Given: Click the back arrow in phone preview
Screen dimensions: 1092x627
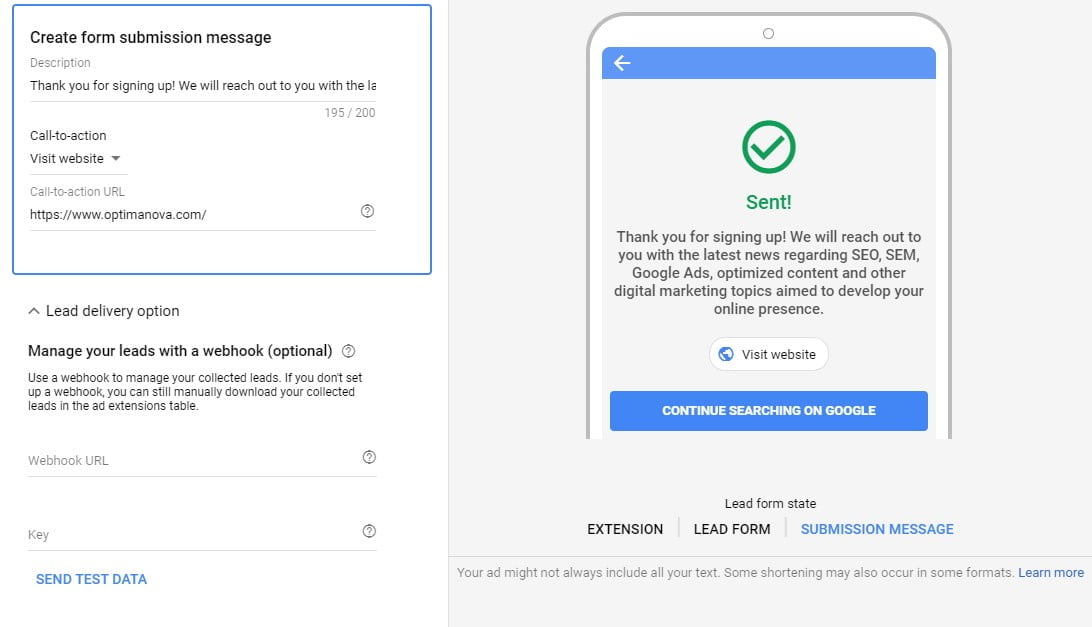Looking at the screenshot, I should pos(622,63).
